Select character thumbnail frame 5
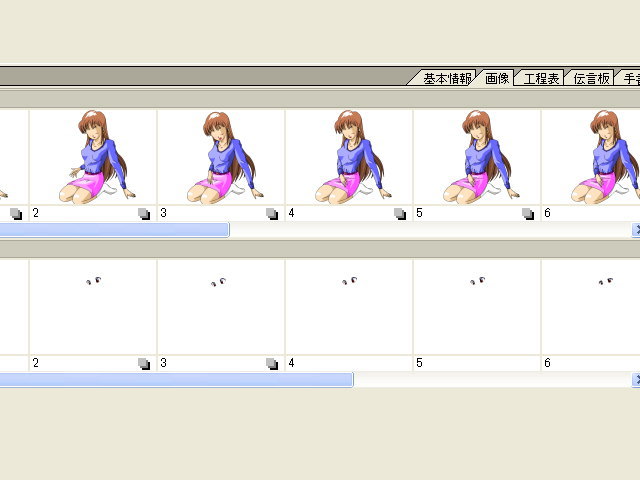Screen dimensions: 640x480 [x=477, y=157]
